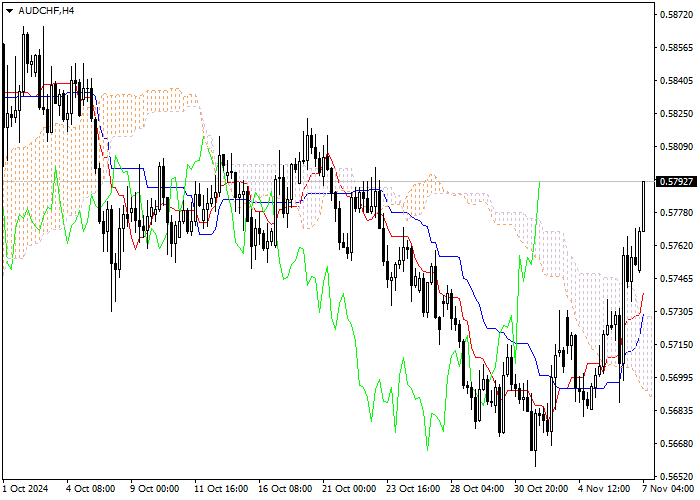Click the 28 Oct 04:00 time label
This screenshot has height=500, width=700.
pos(477,489)
